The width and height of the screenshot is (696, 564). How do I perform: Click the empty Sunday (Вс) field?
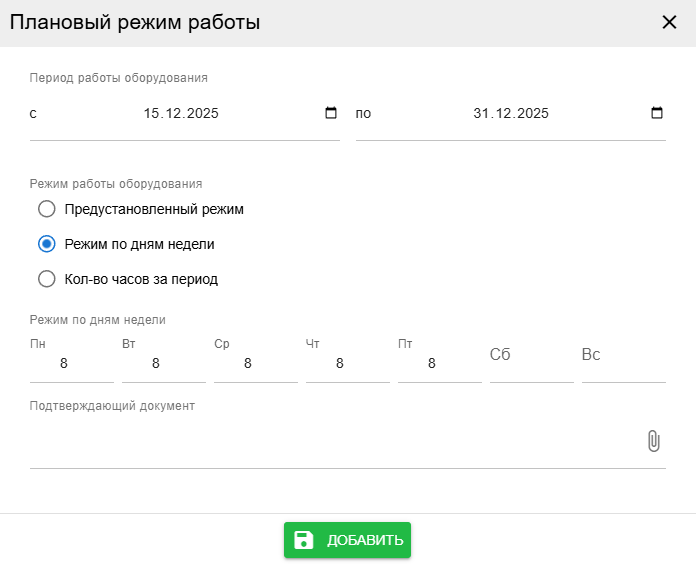point(623,364)
